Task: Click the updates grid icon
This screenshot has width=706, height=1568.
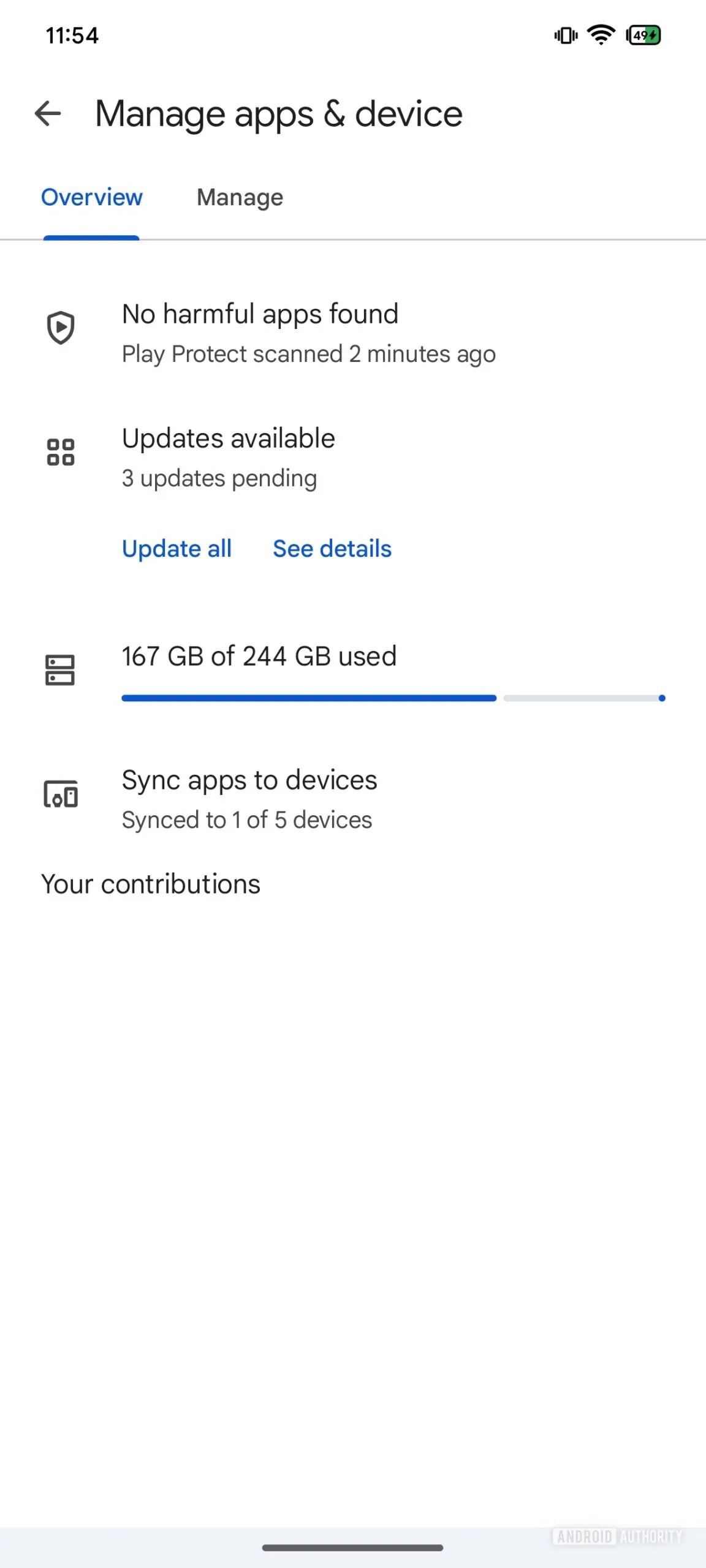Action: click(61, 452)
